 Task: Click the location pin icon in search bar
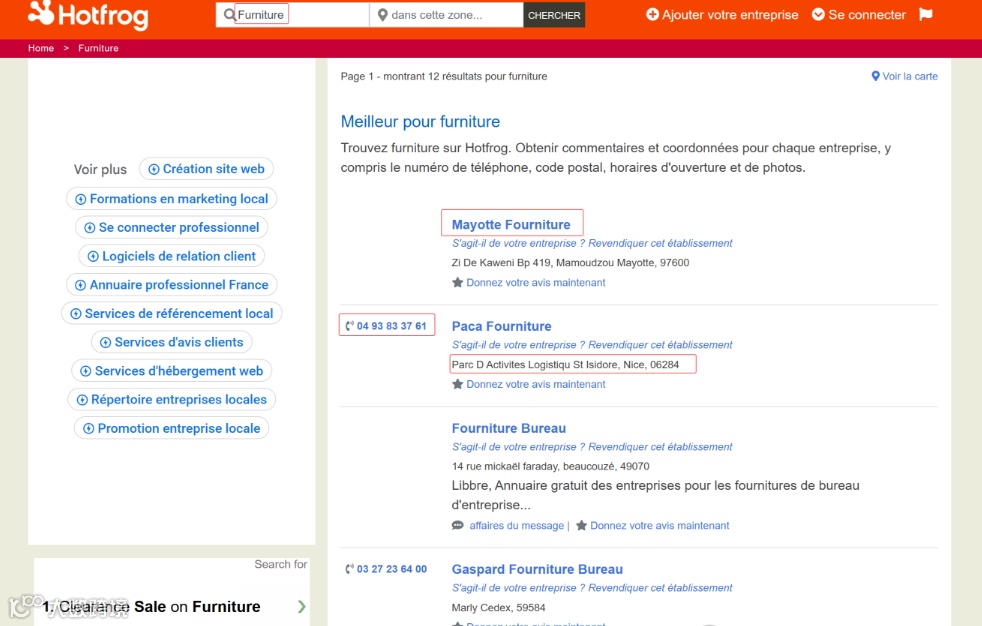pyautogui.click(x=383, y=15)
